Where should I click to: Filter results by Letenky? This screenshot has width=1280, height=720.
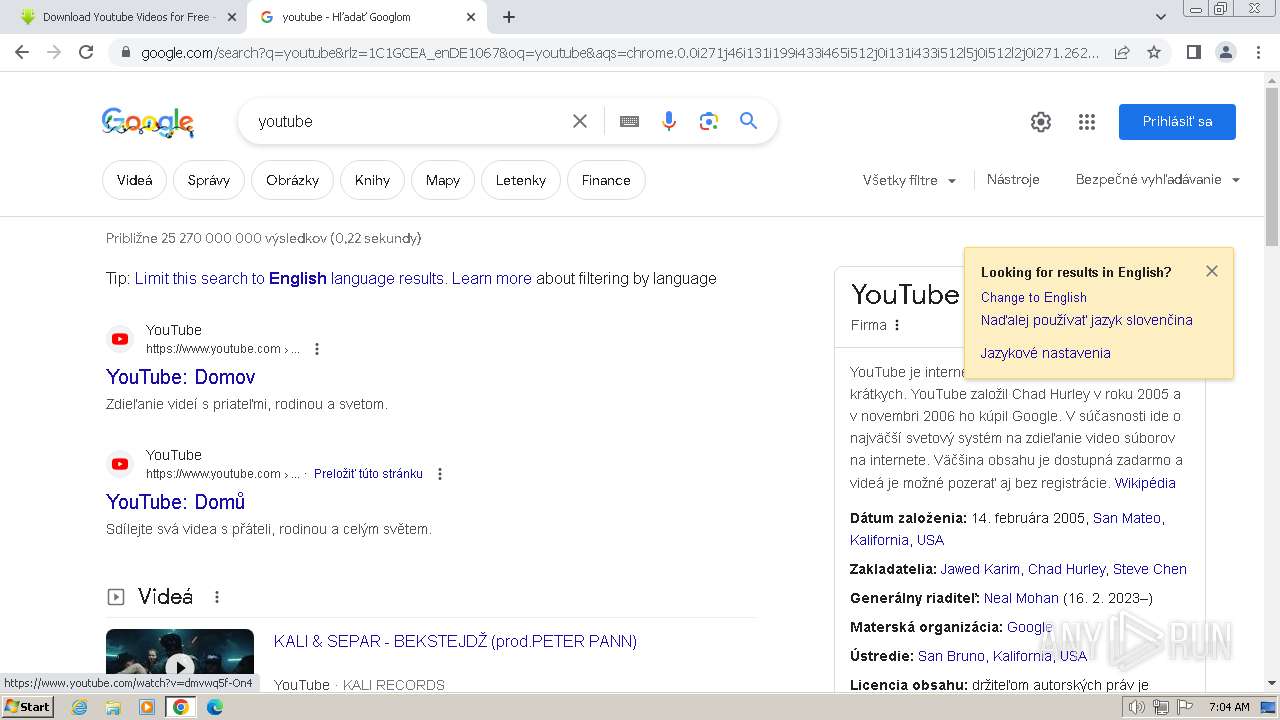coord(521,180)
